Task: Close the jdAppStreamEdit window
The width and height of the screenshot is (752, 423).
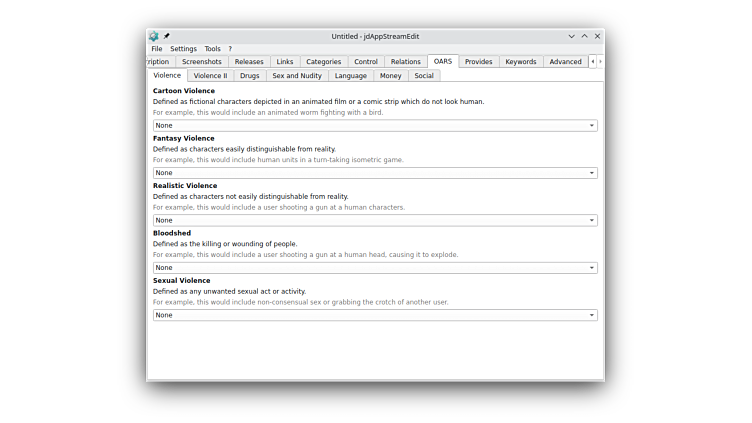Action: pyautogui.click(x=597, y=36)
